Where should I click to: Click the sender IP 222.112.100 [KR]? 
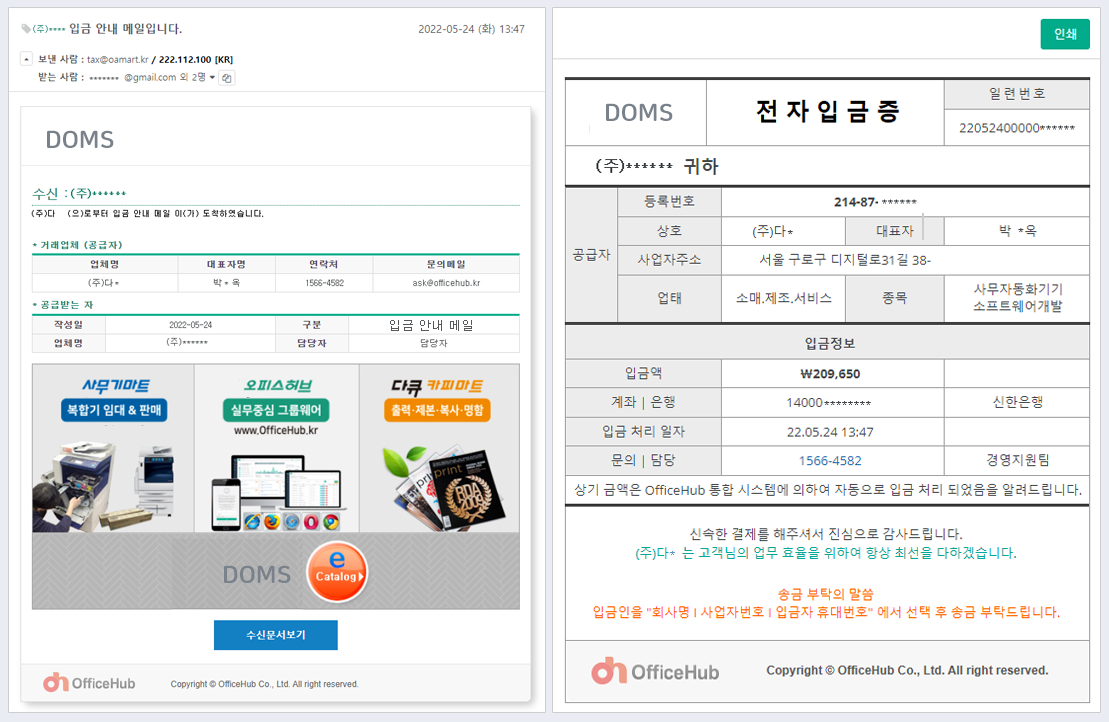click(x=196, y=59)
